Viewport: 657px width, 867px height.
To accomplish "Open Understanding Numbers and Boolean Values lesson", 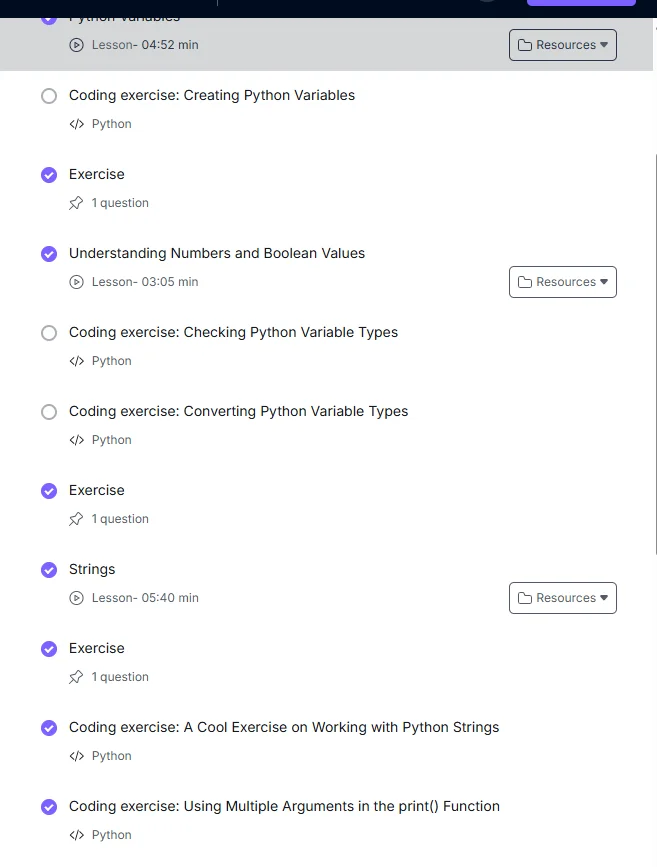I will coord(216,253).
